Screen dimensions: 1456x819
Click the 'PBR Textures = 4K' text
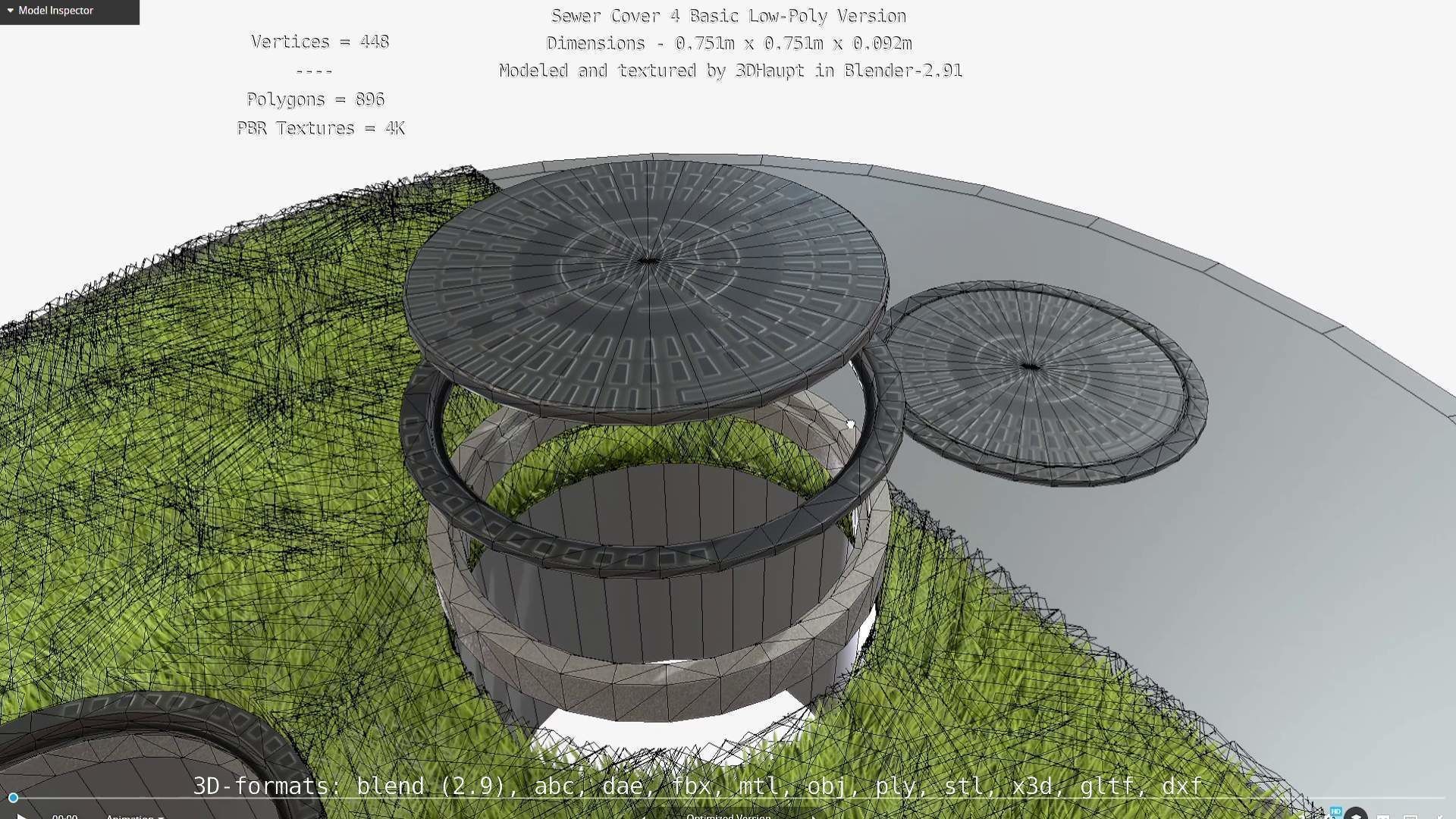(321, 128)
